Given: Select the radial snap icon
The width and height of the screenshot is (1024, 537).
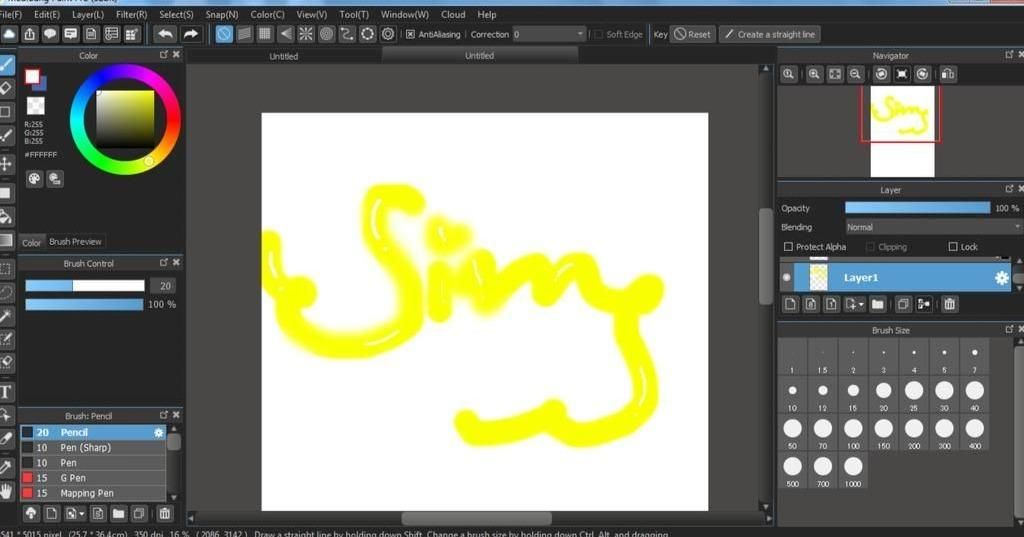Looking at the screenshot, I should [306, 34].
